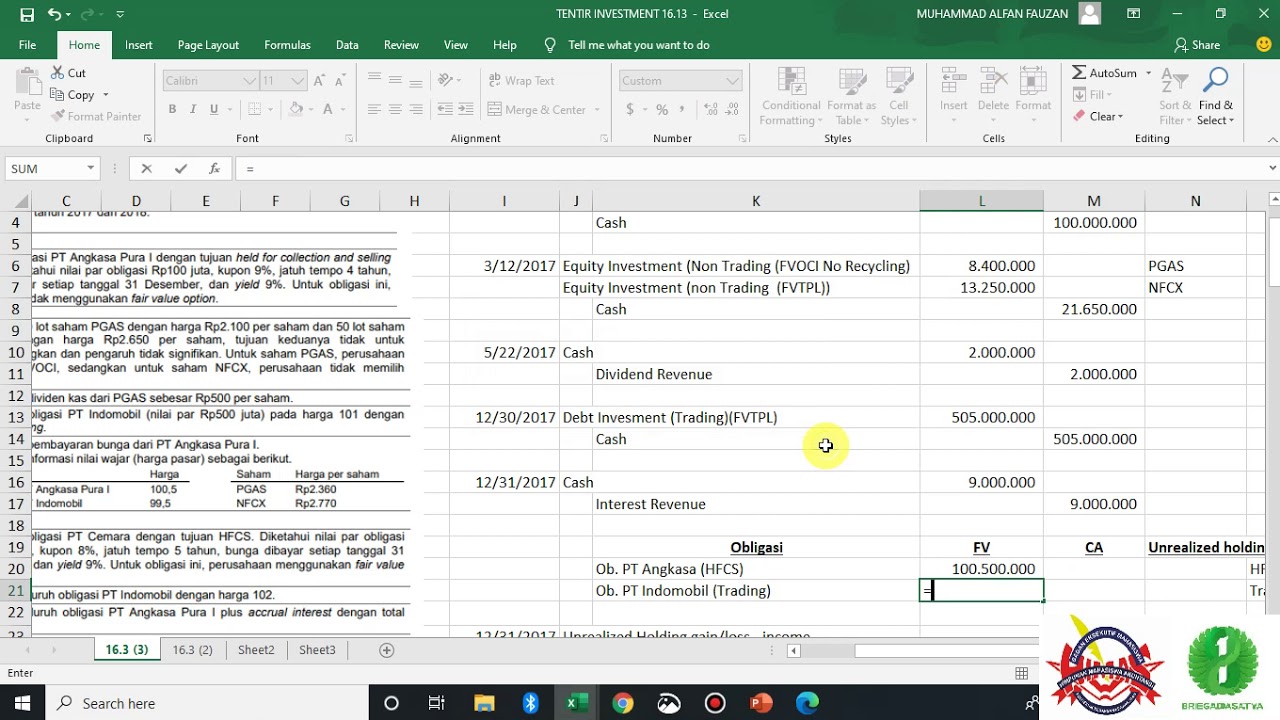
Task: Open sheet tab 16.3 (2)
Action: click(193, 650)
